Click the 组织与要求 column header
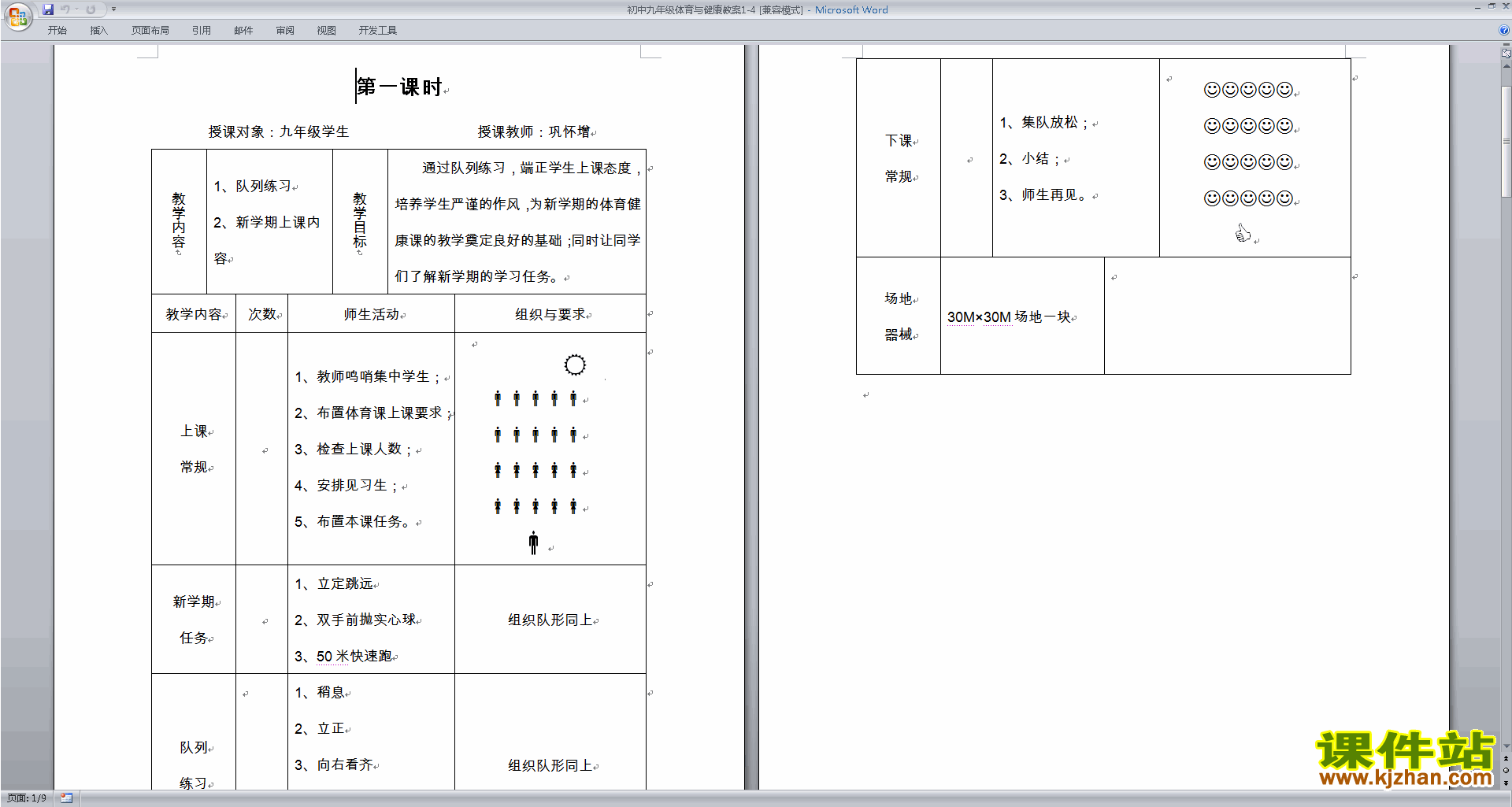The image size is (1512, 807). [550, 314]
